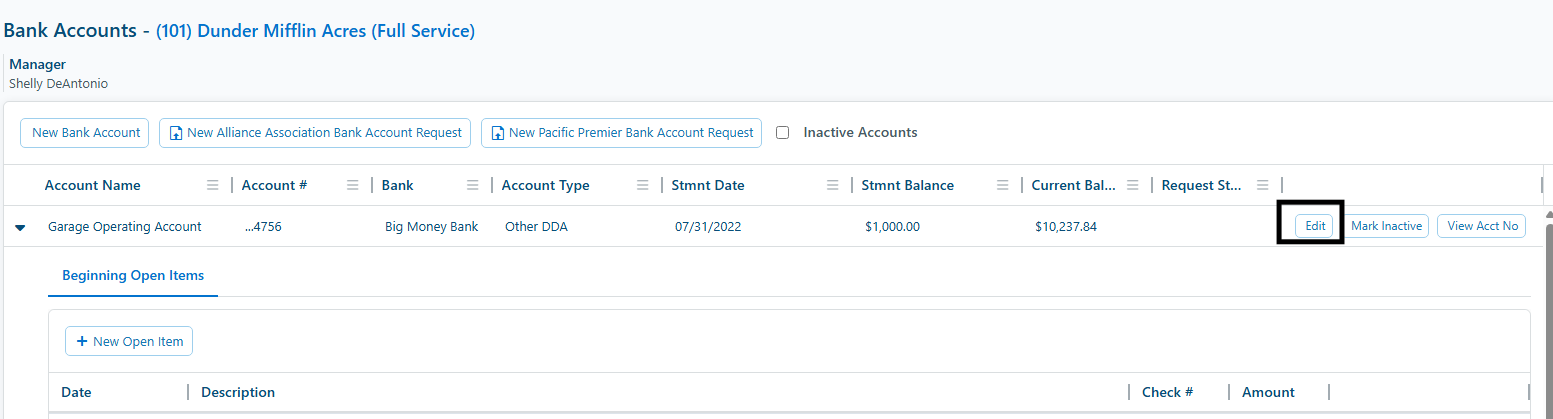Open Account Type column menu icon
The height and width of the screenshot is (419, 1553).
(x=642, y=185)
